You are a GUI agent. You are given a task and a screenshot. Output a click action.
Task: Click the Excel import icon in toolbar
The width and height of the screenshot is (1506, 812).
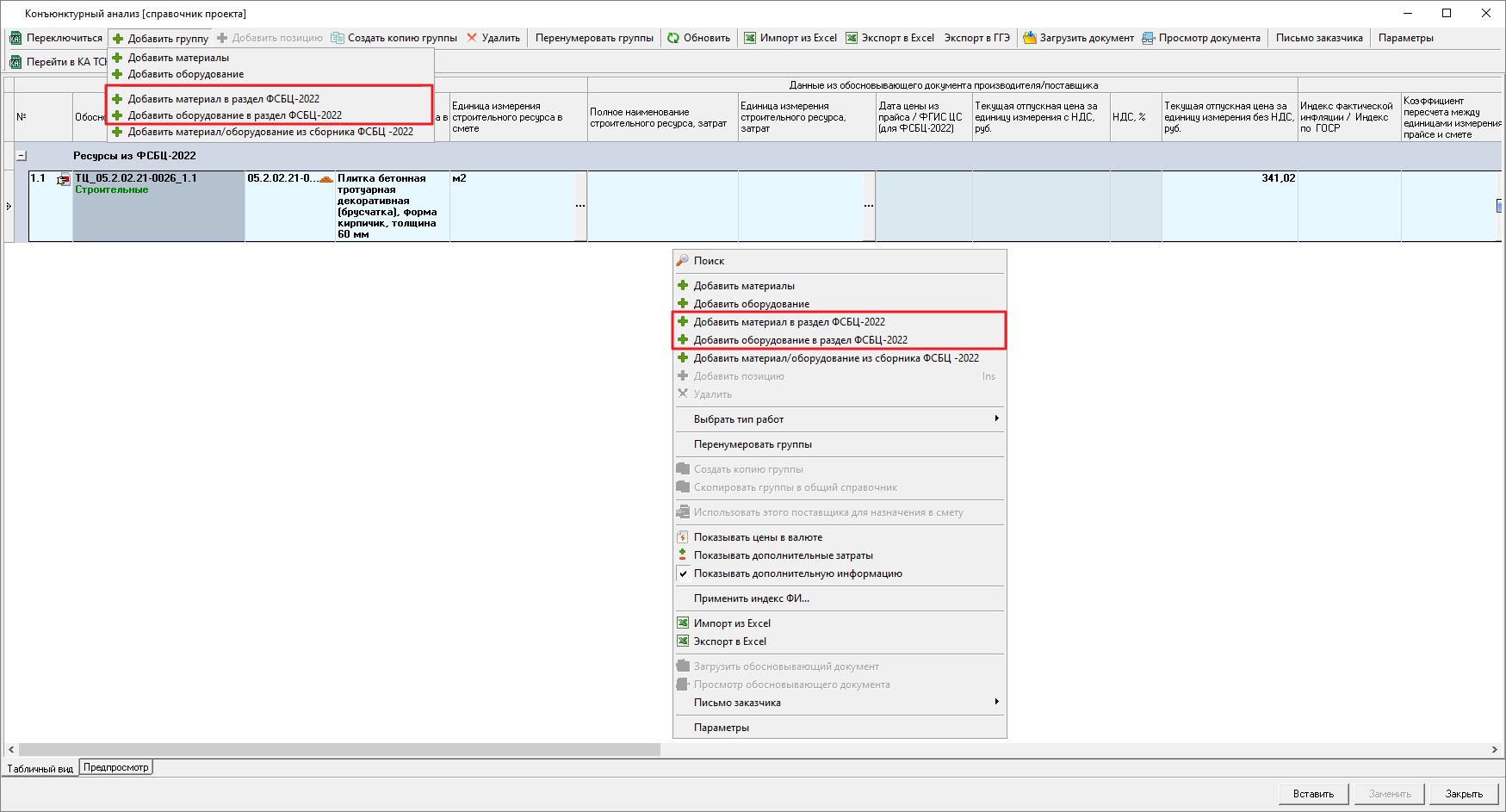[750, 38]
